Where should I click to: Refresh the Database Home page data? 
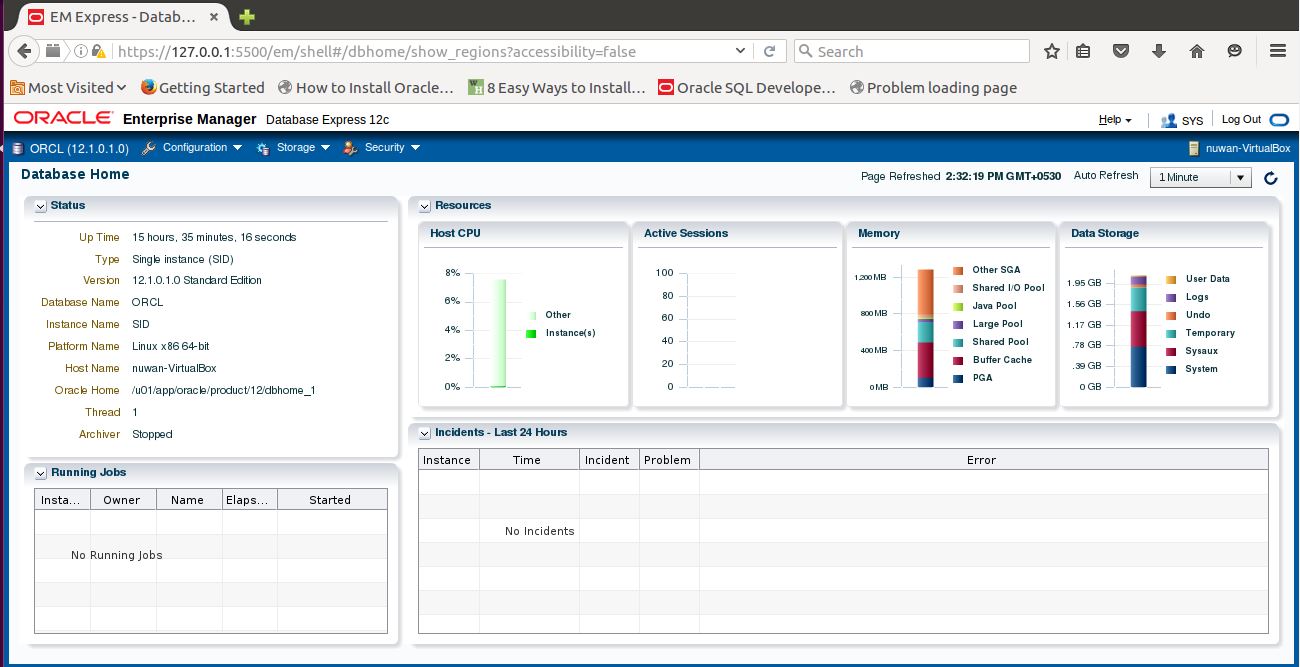1271,178
